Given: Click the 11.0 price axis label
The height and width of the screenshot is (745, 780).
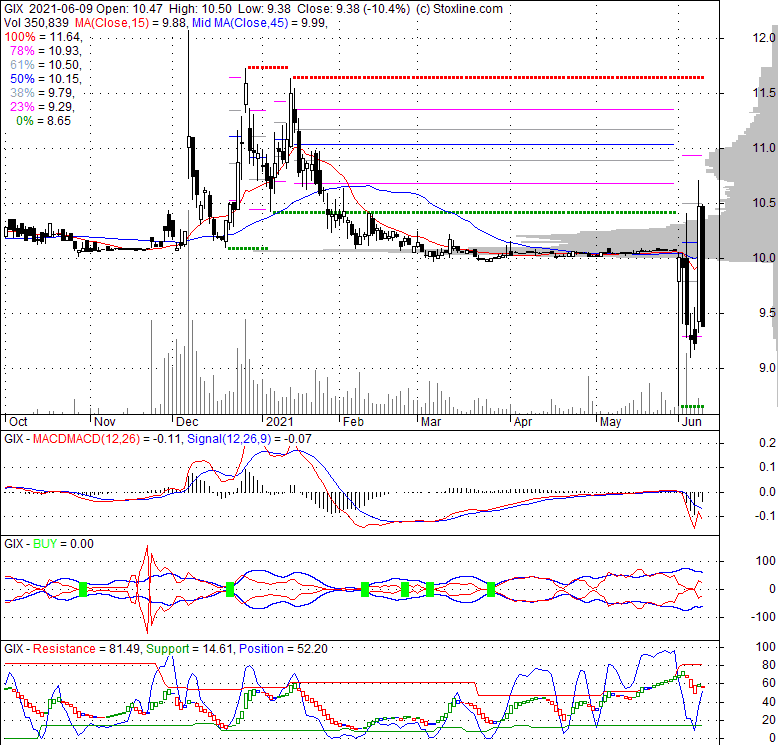Looking at the screenshot, I should [764, 148].
